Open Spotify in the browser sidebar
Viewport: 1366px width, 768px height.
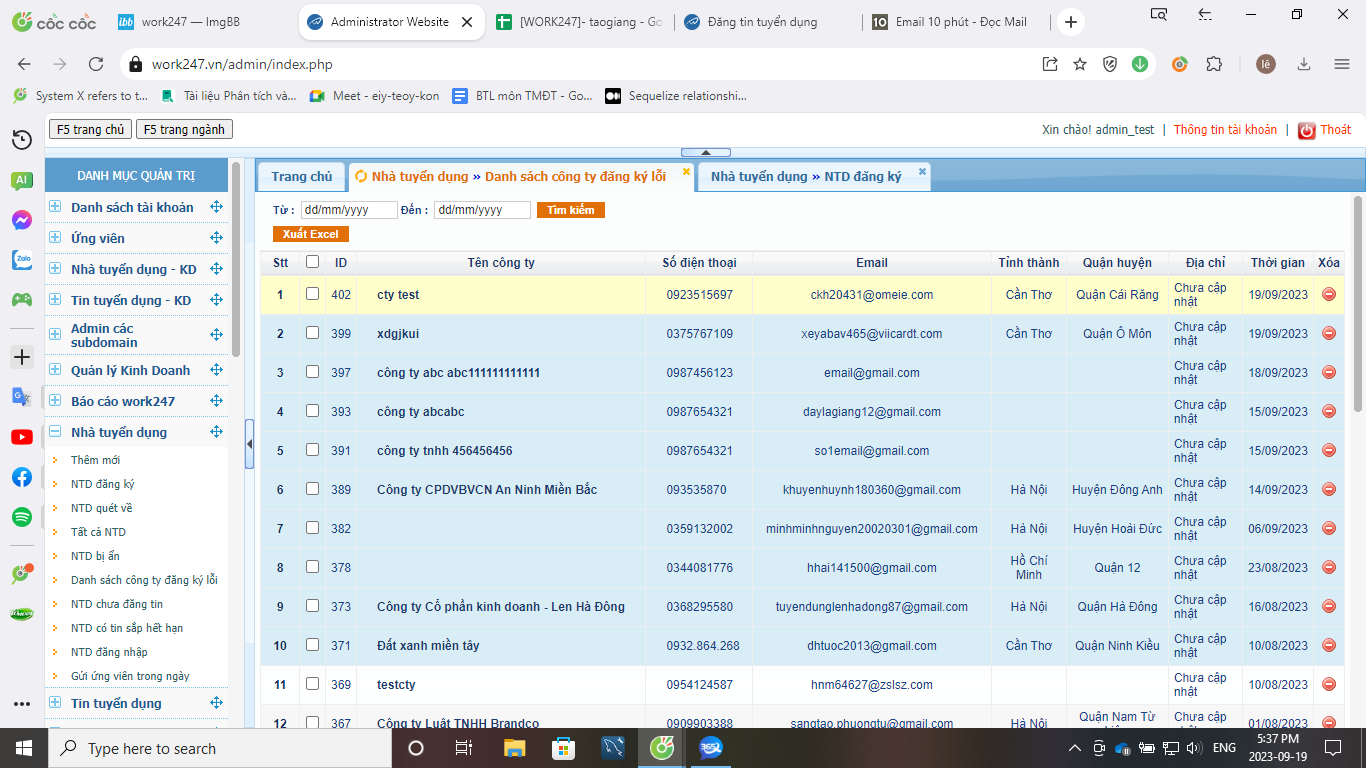click(21, 517)
